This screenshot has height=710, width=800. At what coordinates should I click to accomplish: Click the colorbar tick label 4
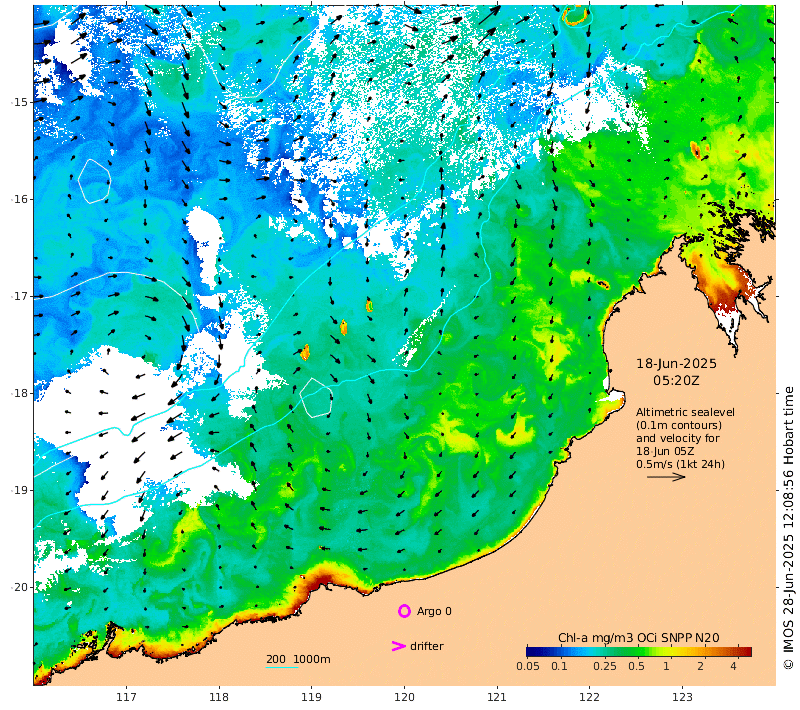(734, 666)
